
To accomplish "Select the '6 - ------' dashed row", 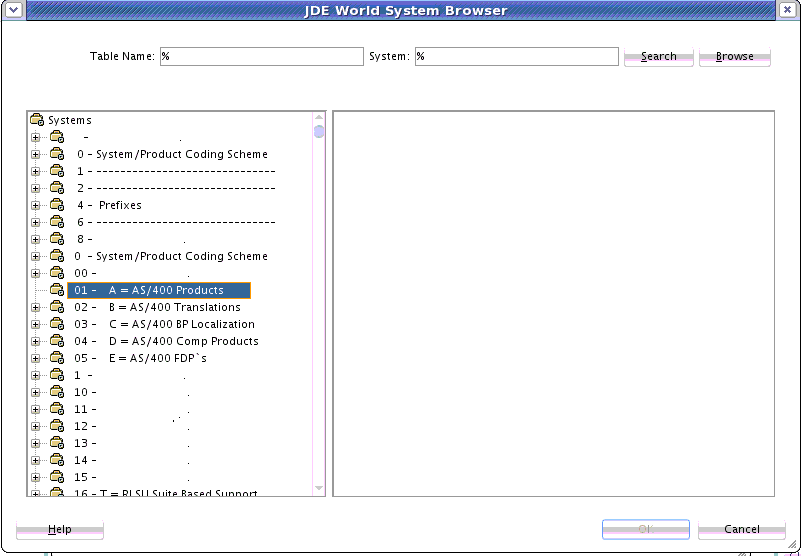I will [176, 222].
